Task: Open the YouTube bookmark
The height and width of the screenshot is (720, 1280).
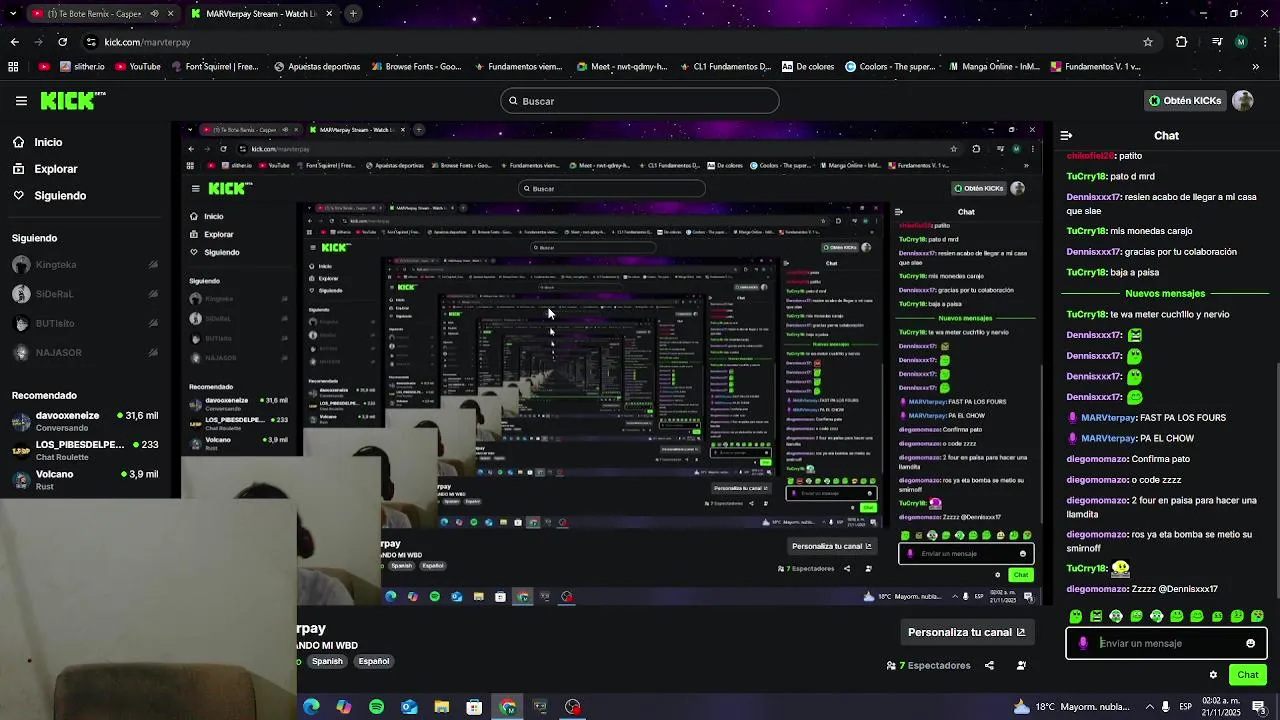Action: 138,67
